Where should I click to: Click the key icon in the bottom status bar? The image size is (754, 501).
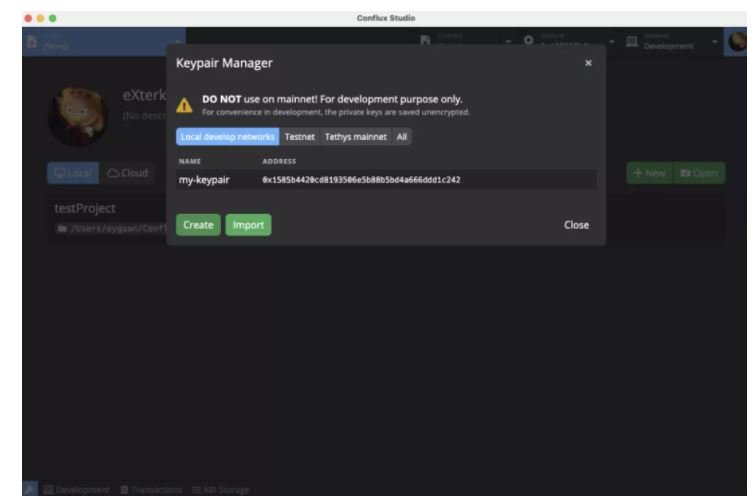point(30,489)
